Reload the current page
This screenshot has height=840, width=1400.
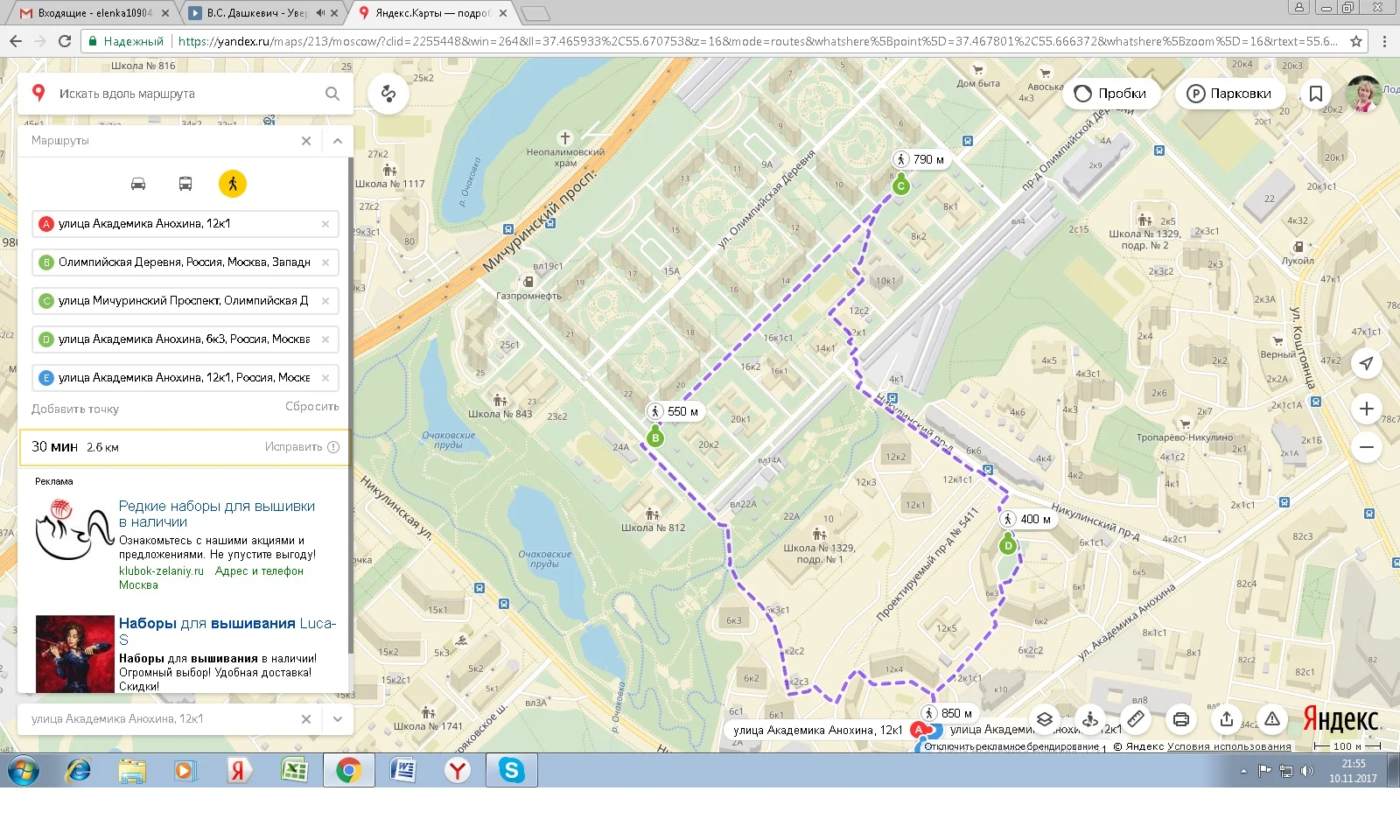click(65, 41)
